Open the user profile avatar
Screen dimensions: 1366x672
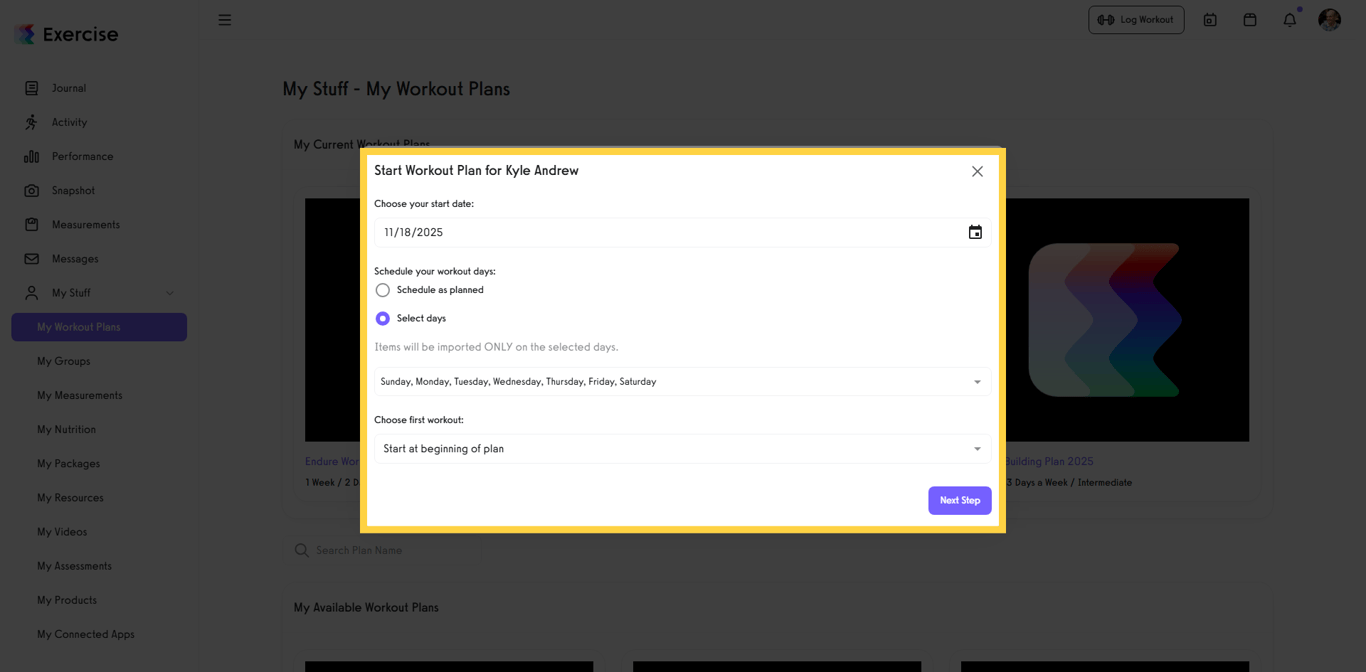tap(1329, 20)
